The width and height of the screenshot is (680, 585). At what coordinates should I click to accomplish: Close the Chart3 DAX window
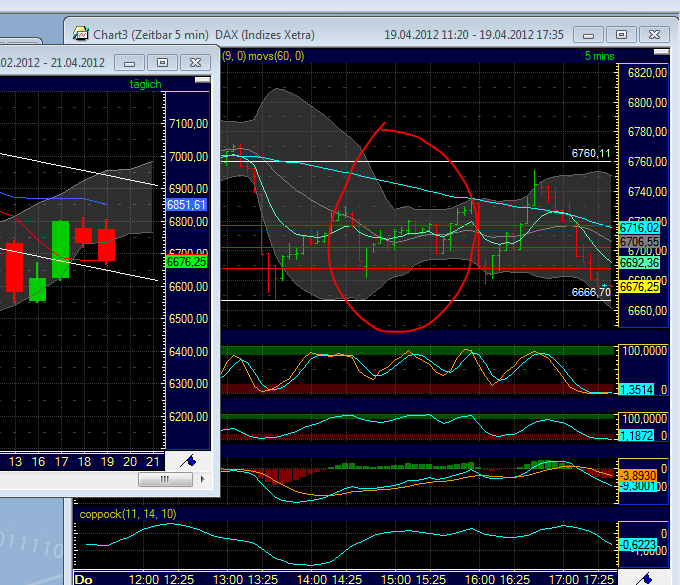(x=654, y=35)
